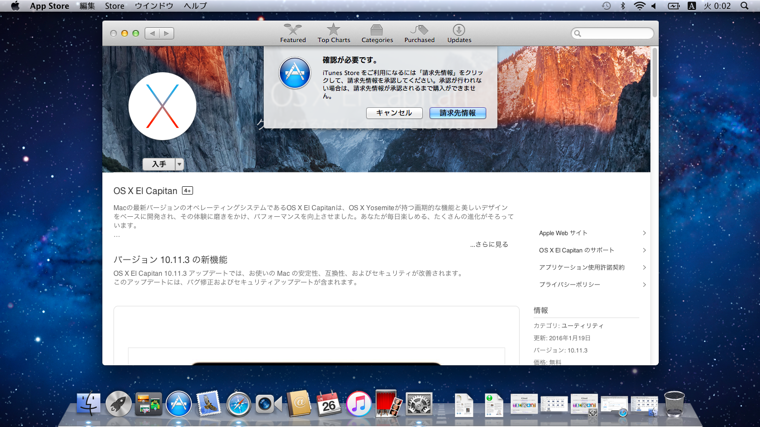Open the Categories section
Viewport: 760px width, 427px height.
click(x=377, y=33)
